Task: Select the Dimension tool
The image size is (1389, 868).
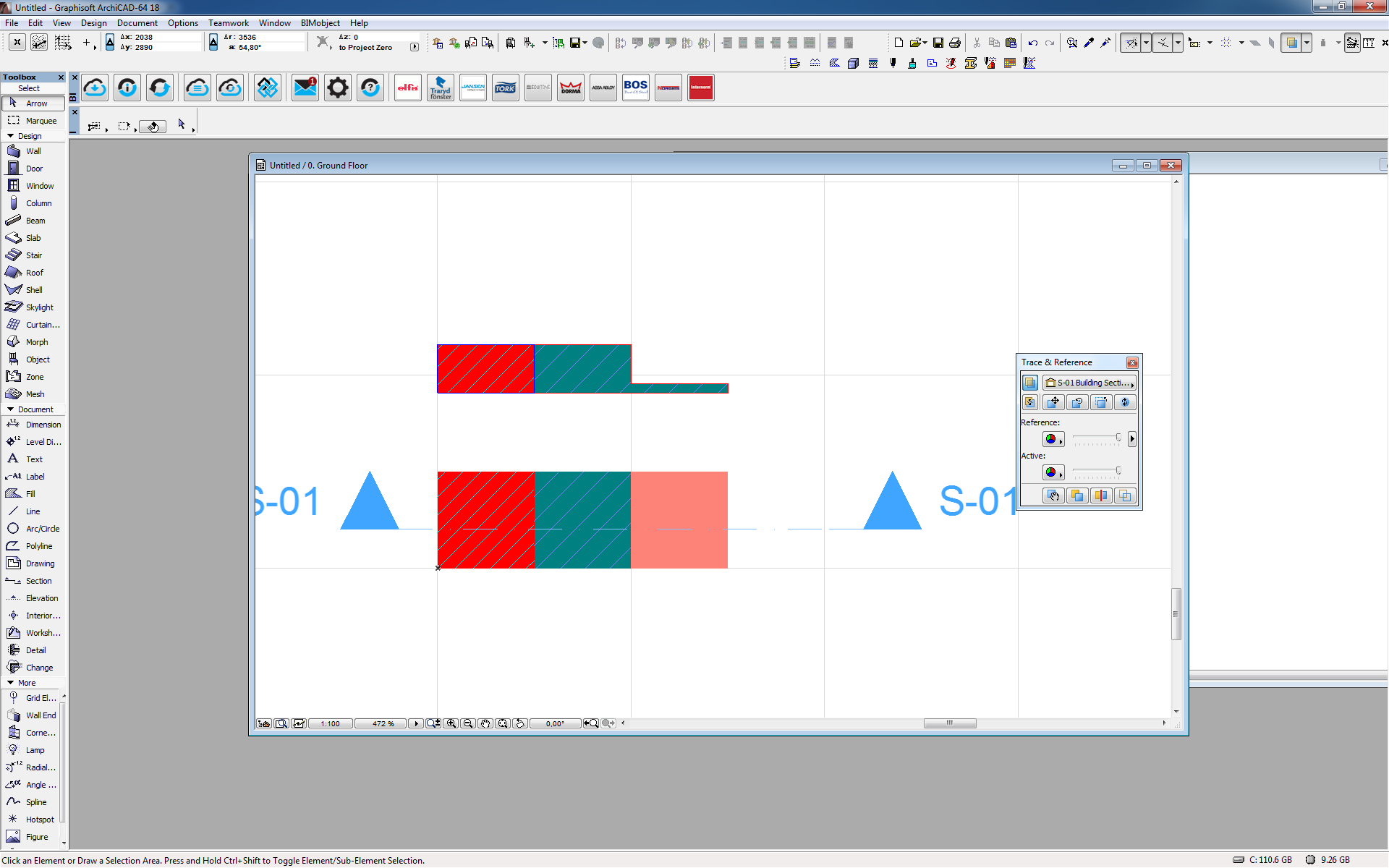Action: 43,425
